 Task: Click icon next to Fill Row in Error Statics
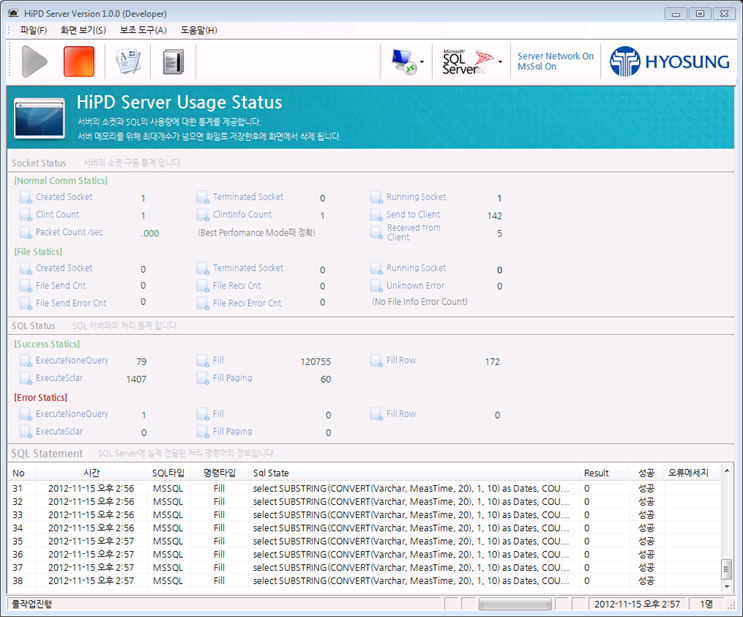376,414
